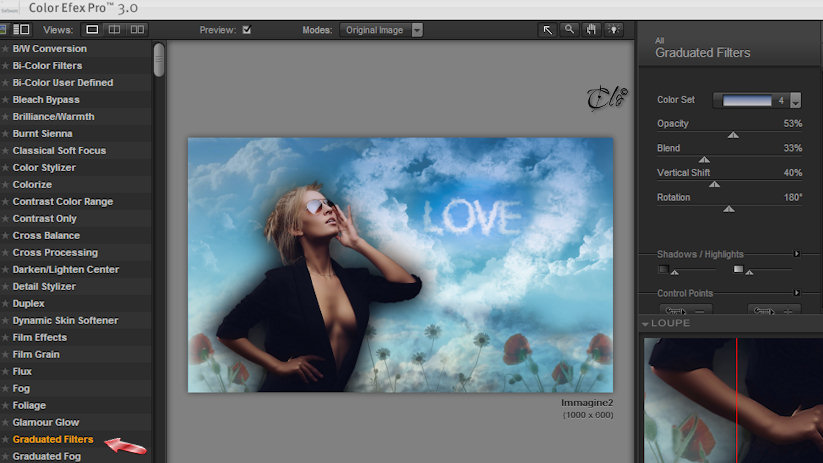Select the arrow pointer tool
This screenshot has height=463, width=823.
tap(547, 30)
